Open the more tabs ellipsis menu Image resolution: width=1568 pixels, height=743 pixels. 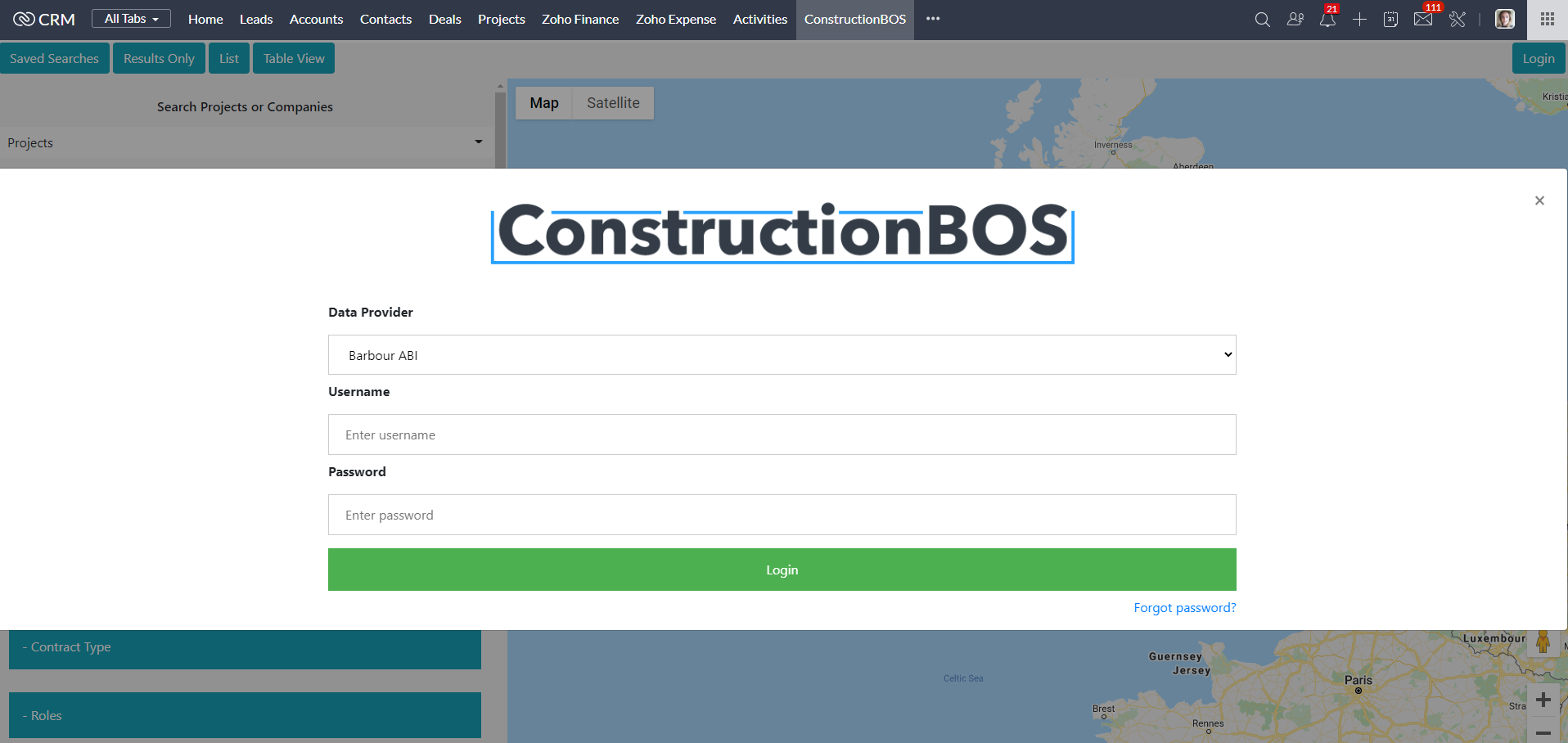point(933,19)
